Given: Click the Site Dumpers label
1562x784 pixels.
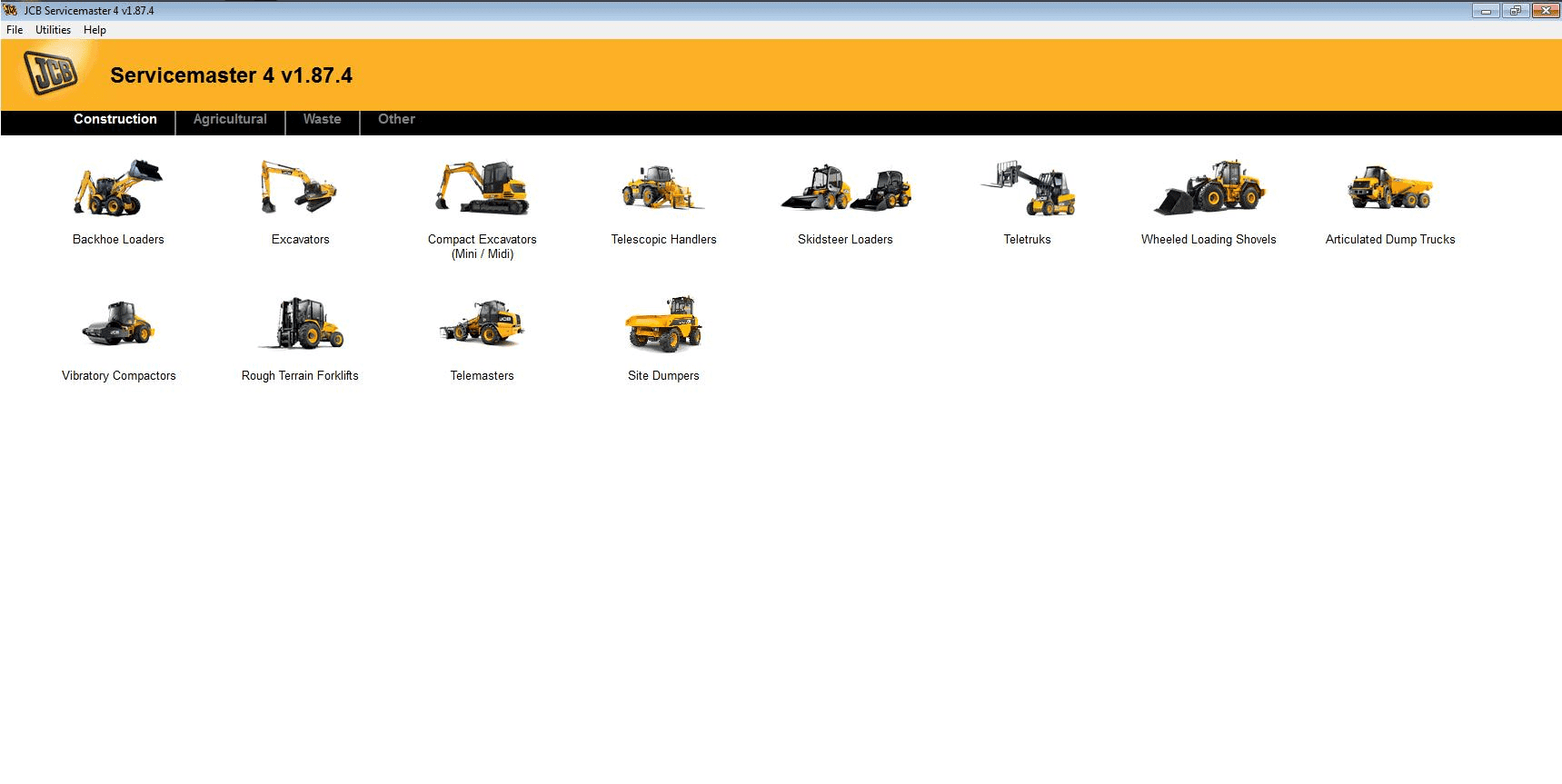Looking at the screenshot, I should pyautogui.click(x=663, y=376).
